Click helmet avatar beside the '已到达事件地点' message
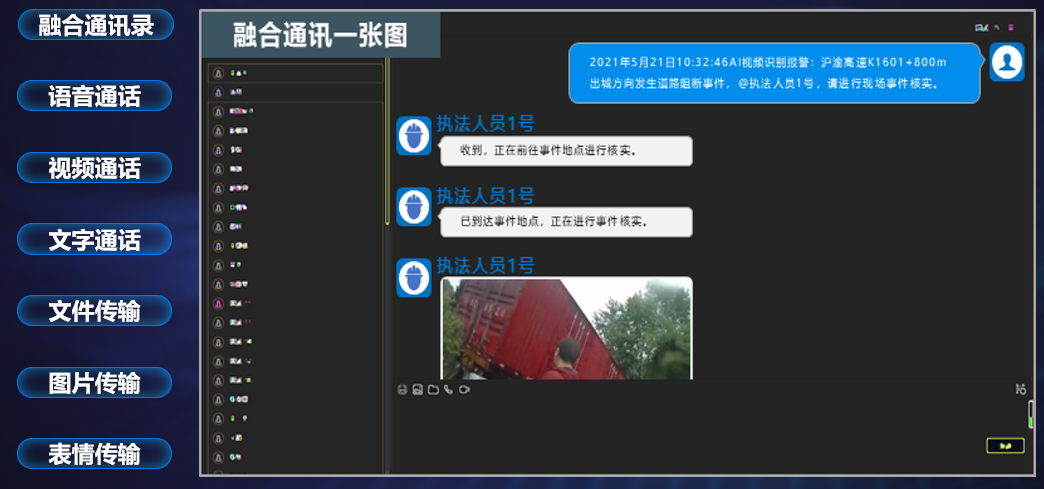This screenshot has width=1044, height=489. point(414,207)
